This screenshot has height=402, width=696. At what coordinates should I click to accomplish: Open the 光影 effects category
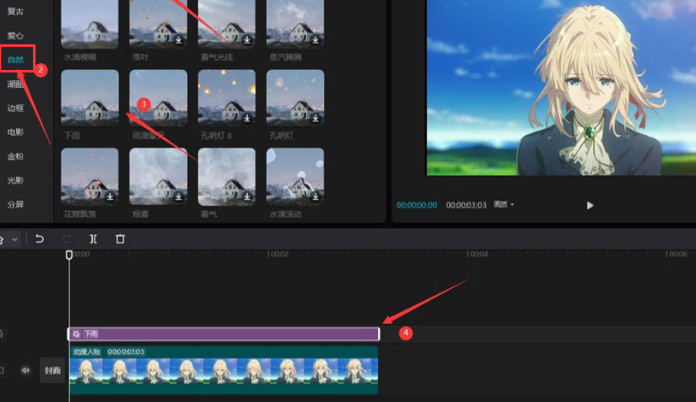[x=16, y=180]
